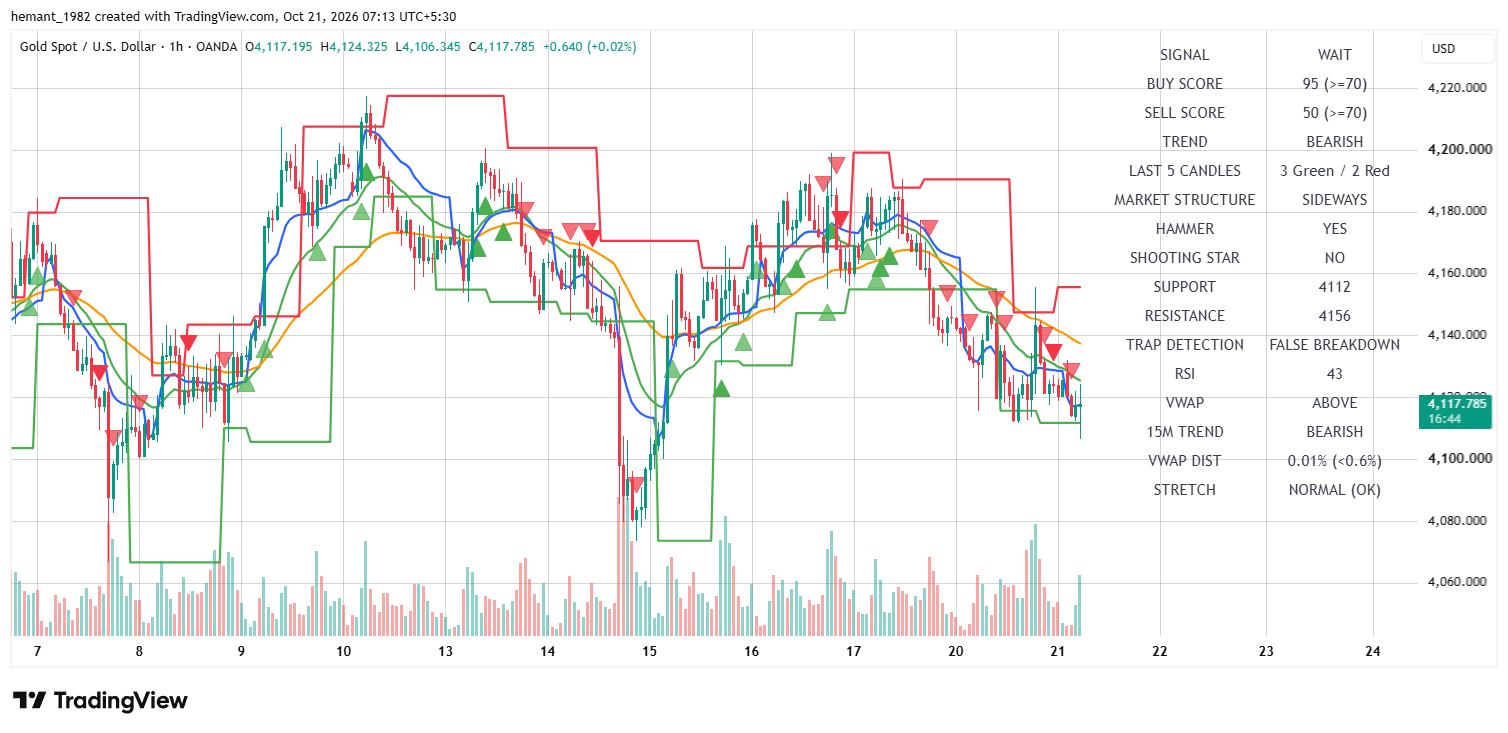The height and width of the screenshot is (733, 1508).
Task: Click the FALSE BREAKDOWN trap value
Action: click(1334, 345)
